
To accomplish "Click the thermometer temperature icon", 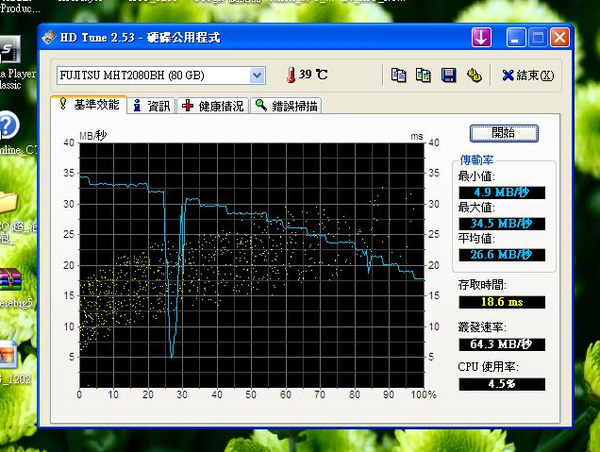I will click(x=291, y=75).
